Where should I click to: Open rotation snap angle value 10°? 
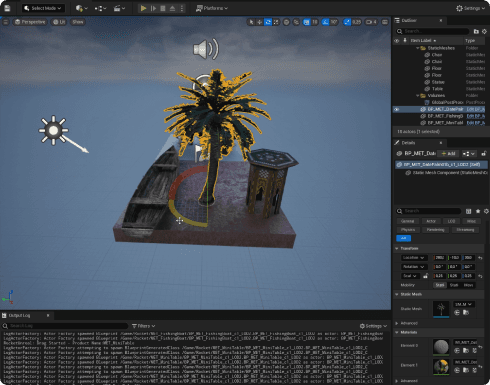pyautogui.click(x=334, y=22)
